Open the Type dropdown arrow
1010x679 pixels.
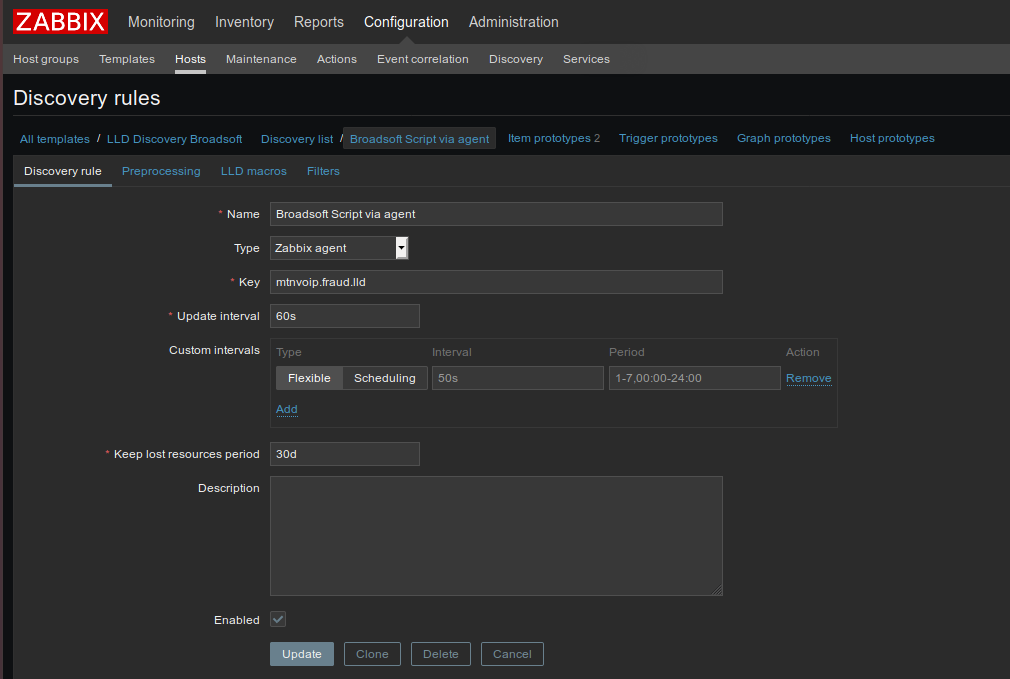(x=401, y=248)
